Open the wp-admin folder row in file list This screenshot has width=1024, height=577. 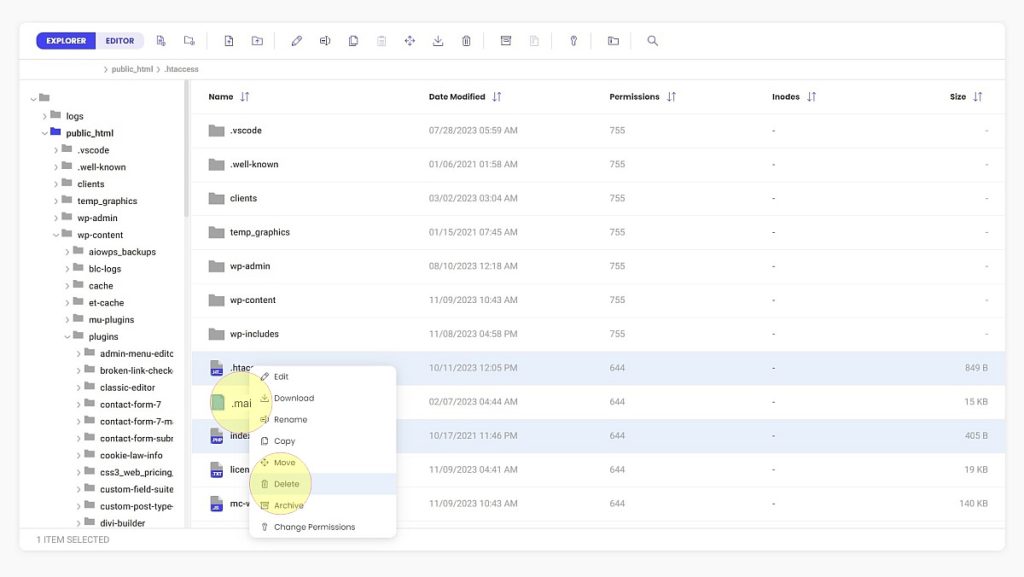(x=598, y=266)
